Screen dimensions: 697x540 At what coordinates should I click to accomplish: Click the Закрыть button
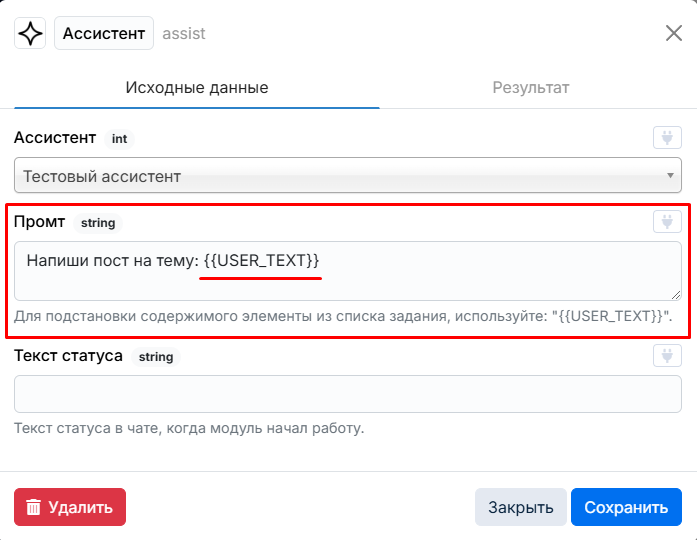[521, 507]
